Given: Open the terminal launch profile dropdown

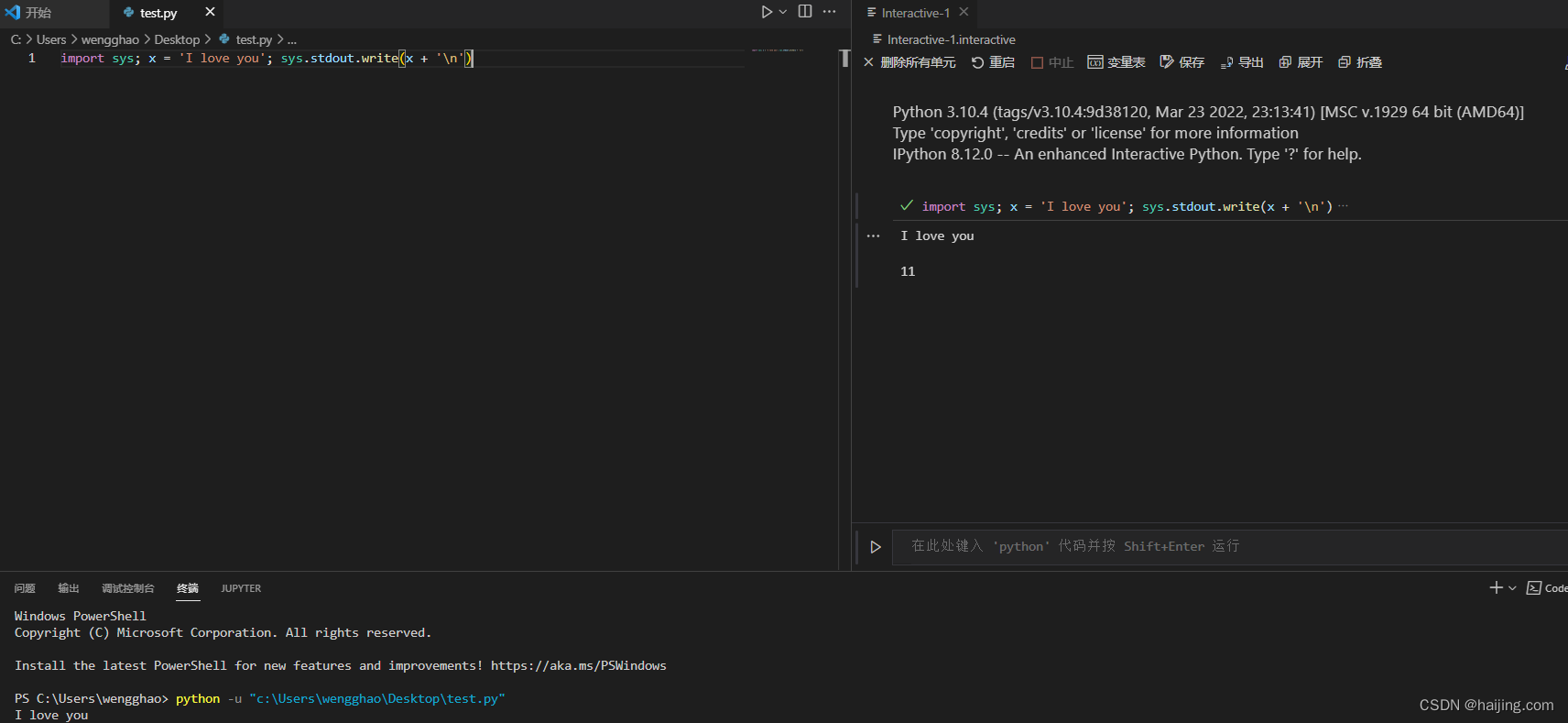Looking at the screenshot, I should (x=1512, y=587).
